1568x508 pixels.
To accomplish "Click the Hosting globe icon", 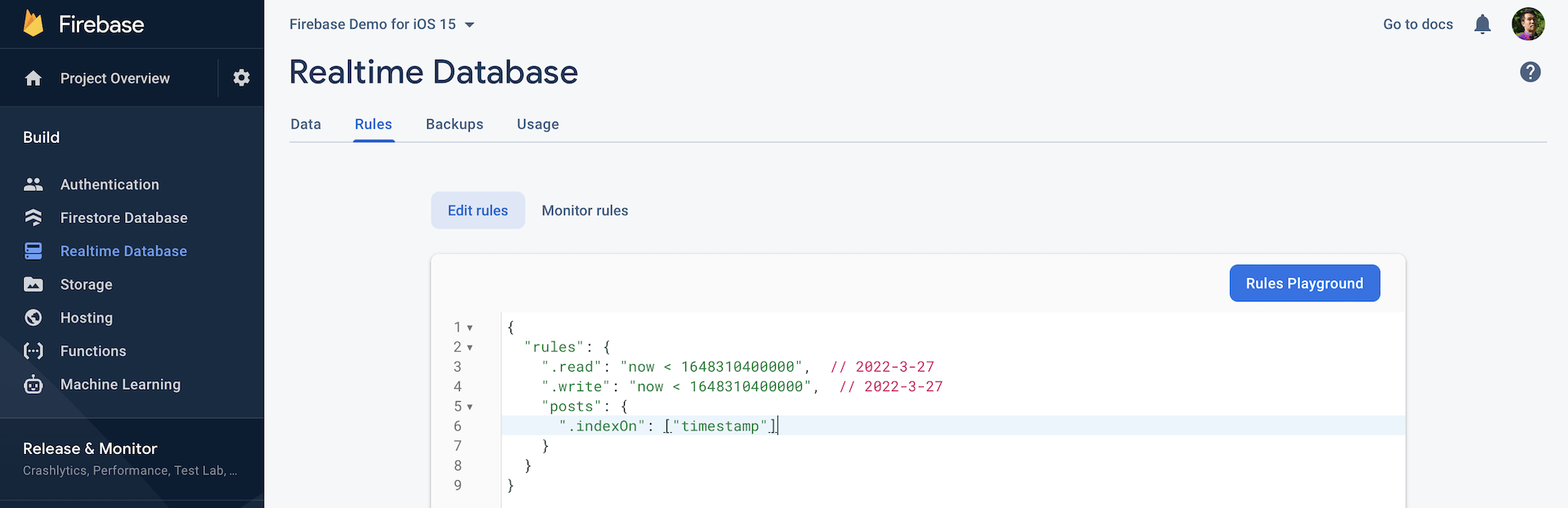I will (x=33, y=318).
